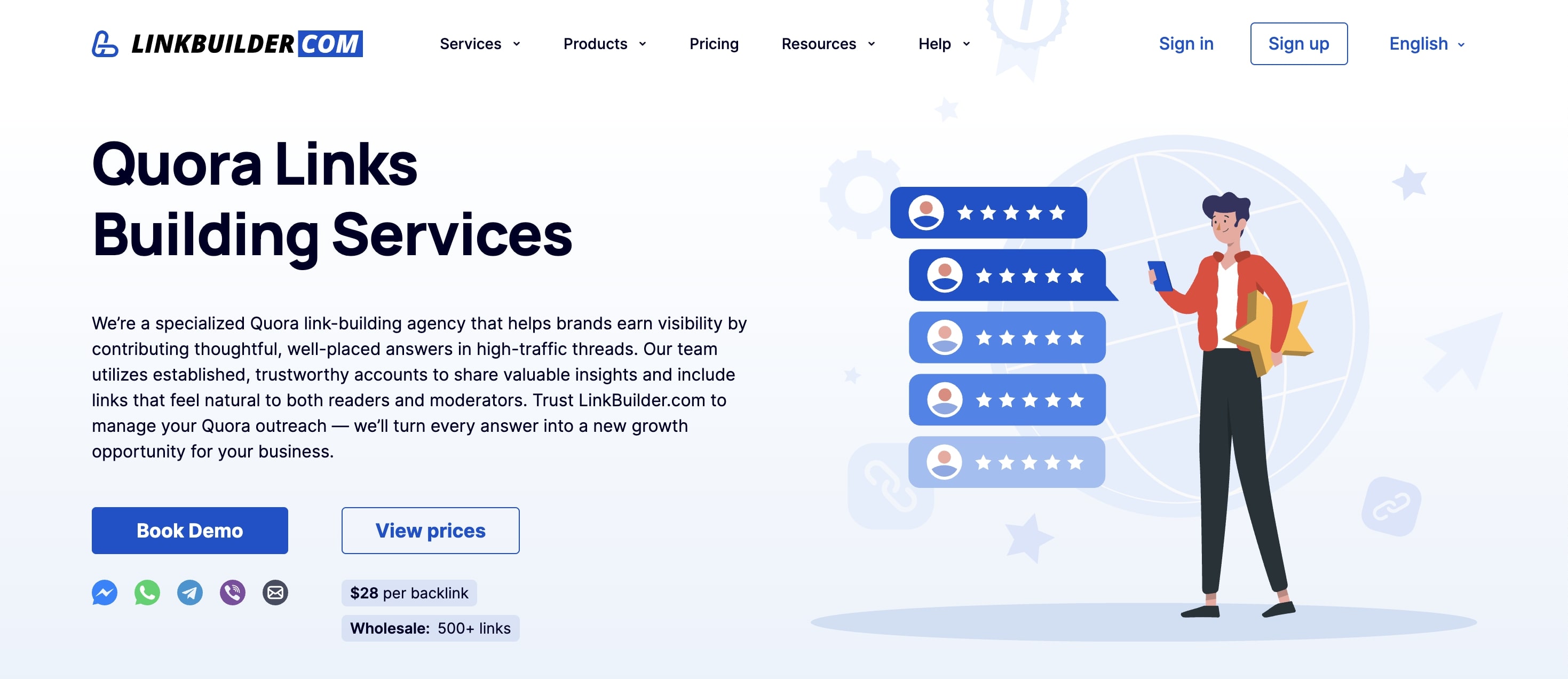Viewport: 1568px width, 679px height.
Task: Click the Wholesale 500+ links badge
Action: (x=430, y=628)
